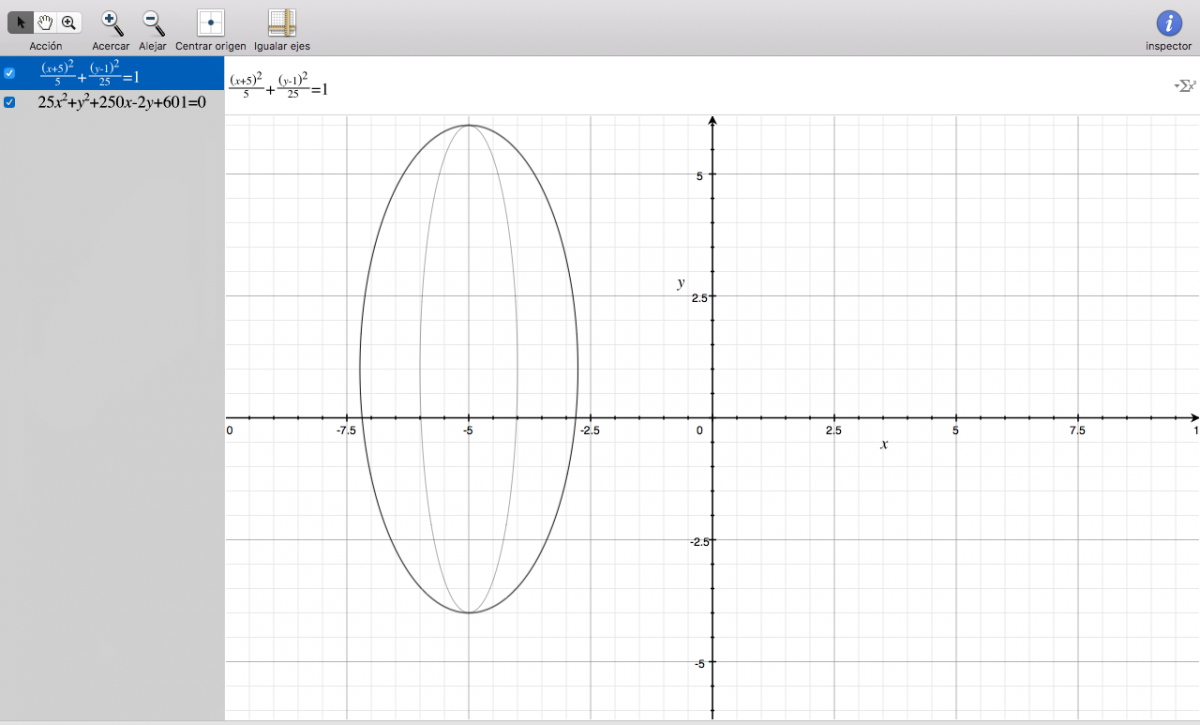This screenshot has height=725, width=1200.
Task: Click the Igualar ejes icon
Action: point(282,22)
